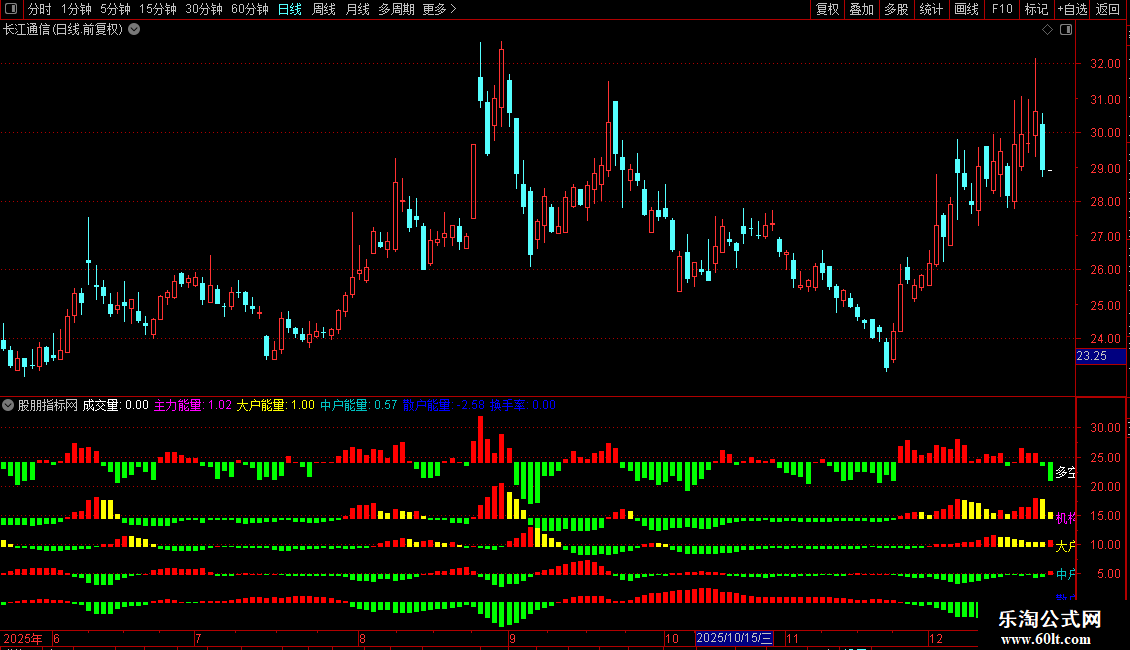Screen dimensions: 1130x650
Task: Select the 30分钟 period tab
Action: pos(204,9)
